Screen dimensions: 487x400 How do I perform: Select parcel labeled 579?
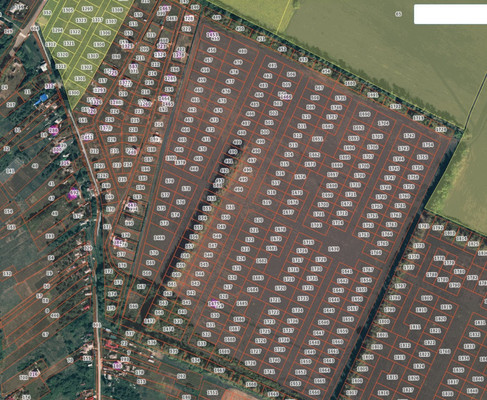pos(170,181)
